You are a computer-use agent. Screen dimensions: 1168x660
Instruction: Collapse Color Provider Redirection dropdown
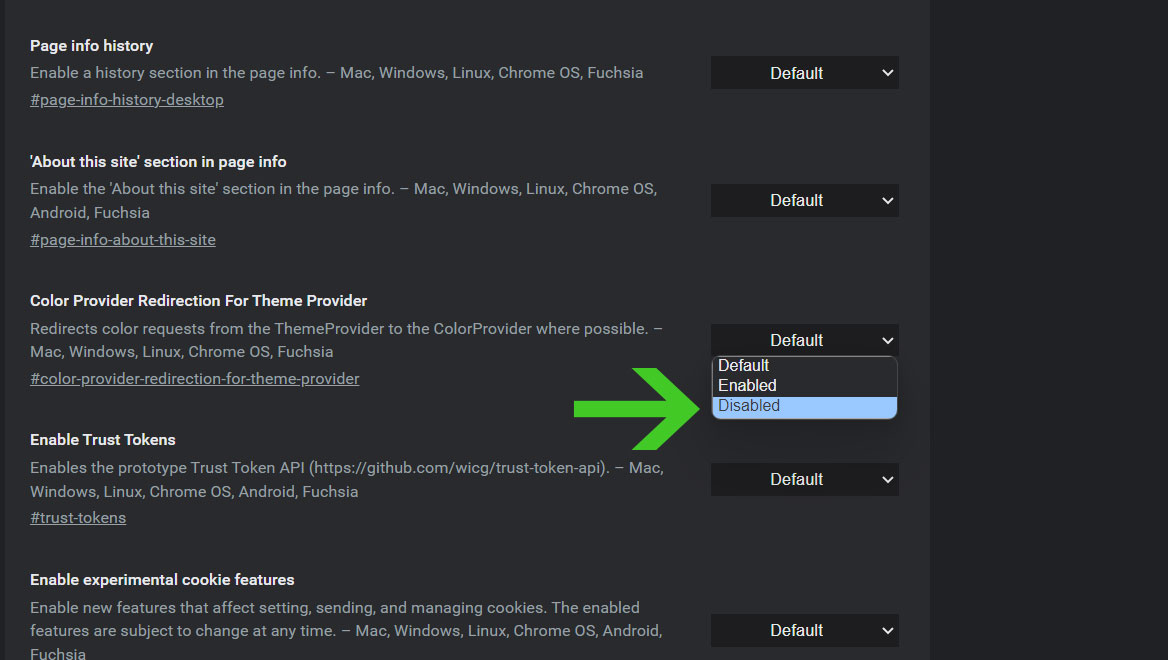[x=804, y=340]
